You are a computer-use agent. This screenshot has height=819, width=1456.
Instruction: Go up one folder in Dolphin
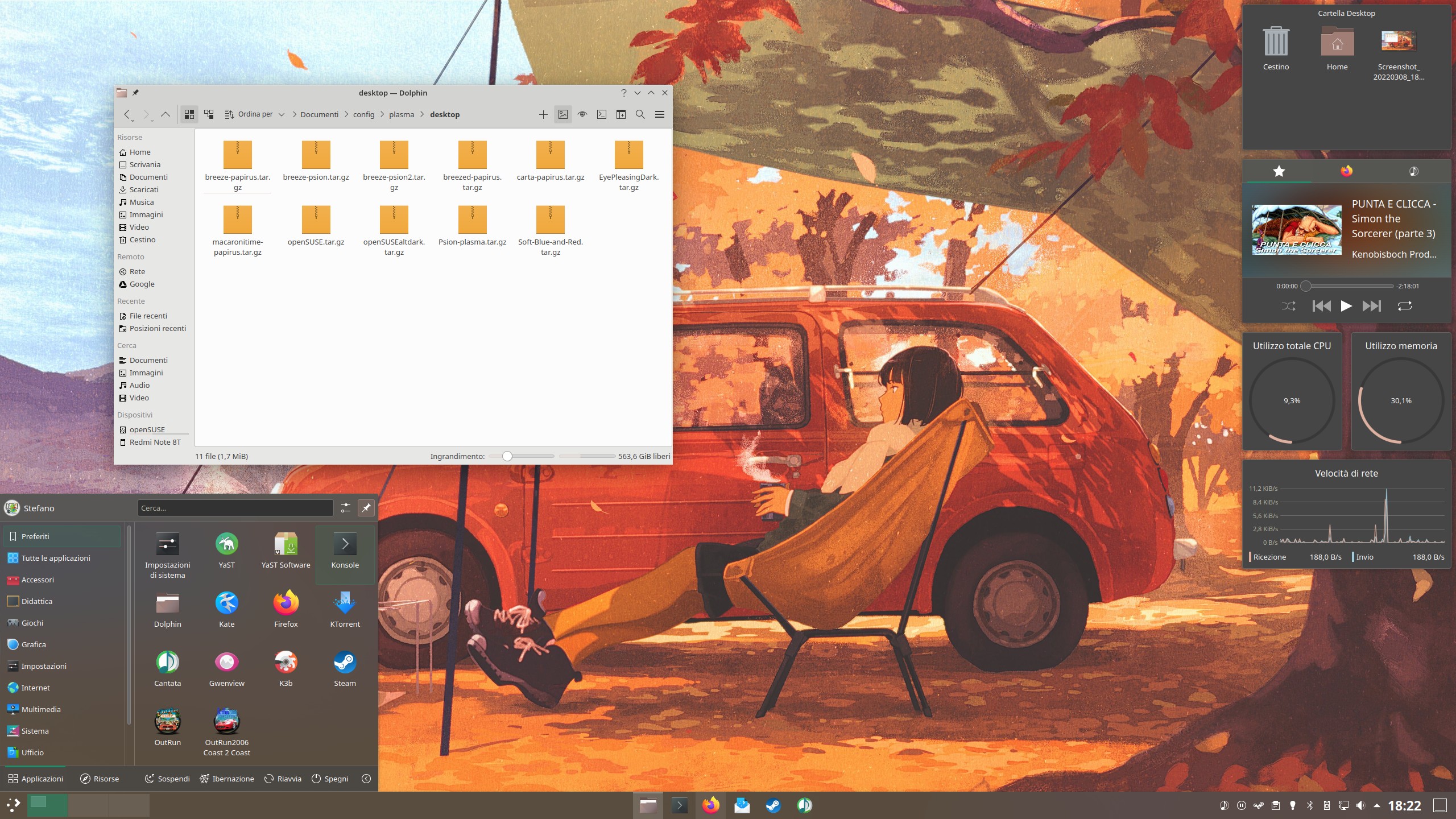[166, 114]
